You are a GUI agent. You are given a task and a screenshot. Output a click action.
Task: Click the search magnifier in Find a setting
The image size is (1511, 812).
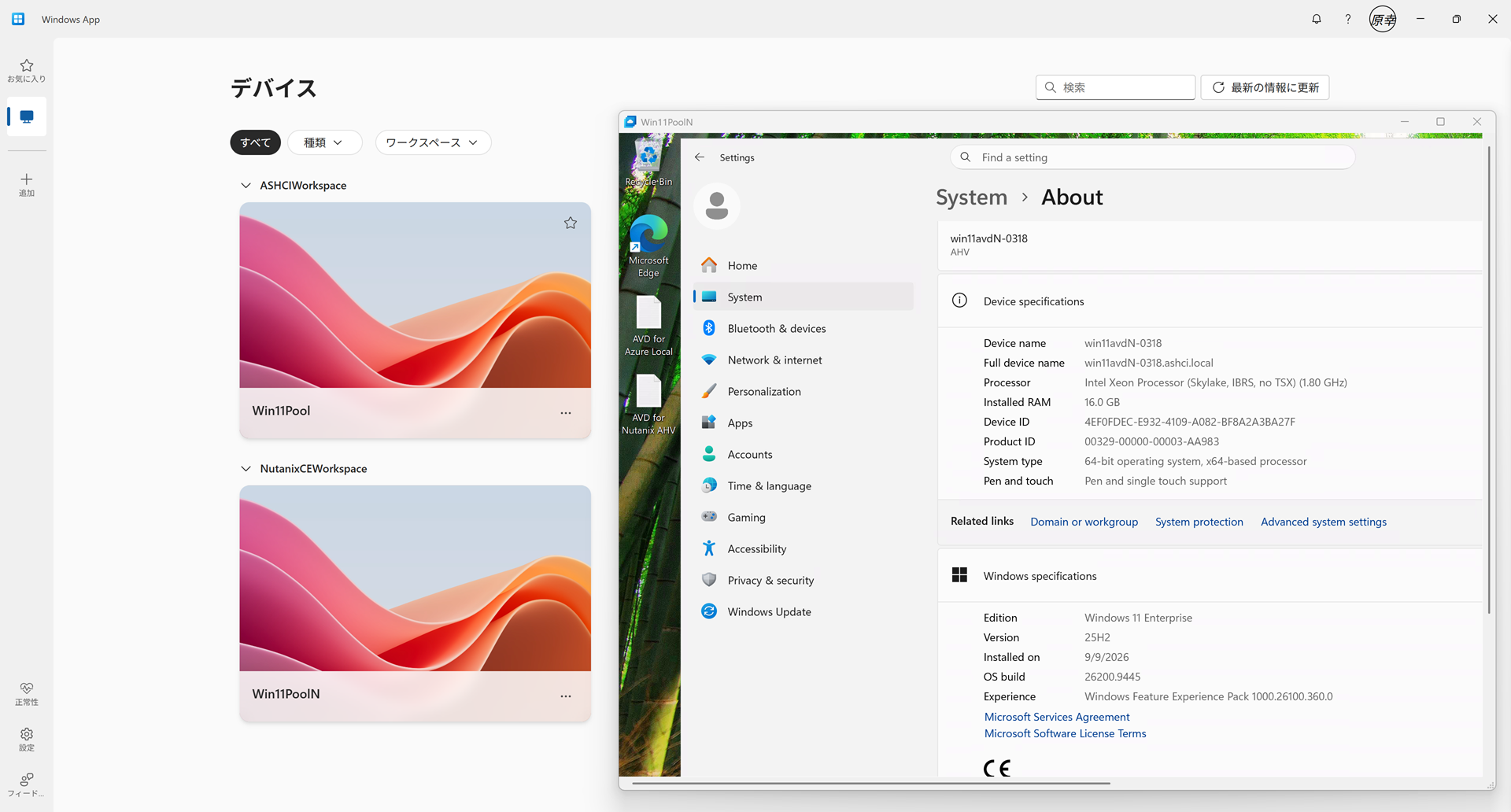[966, 157]
